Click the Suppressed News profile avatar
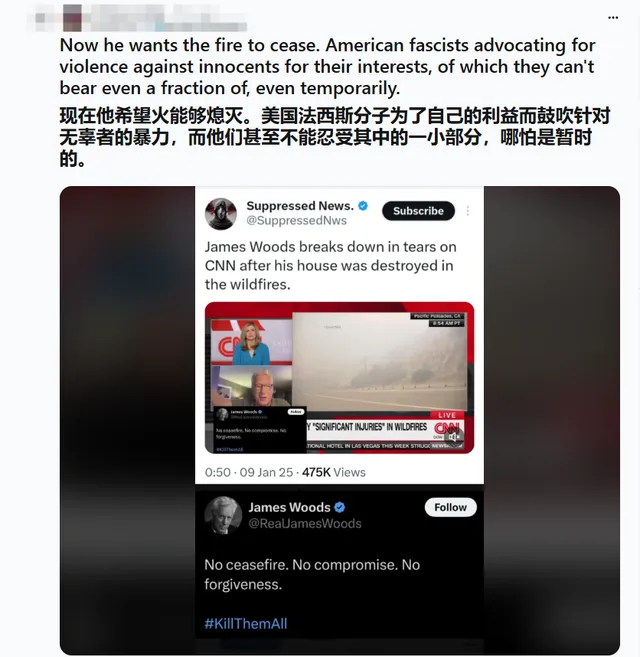This screenshot has width=640, height=657. [221, 214]
